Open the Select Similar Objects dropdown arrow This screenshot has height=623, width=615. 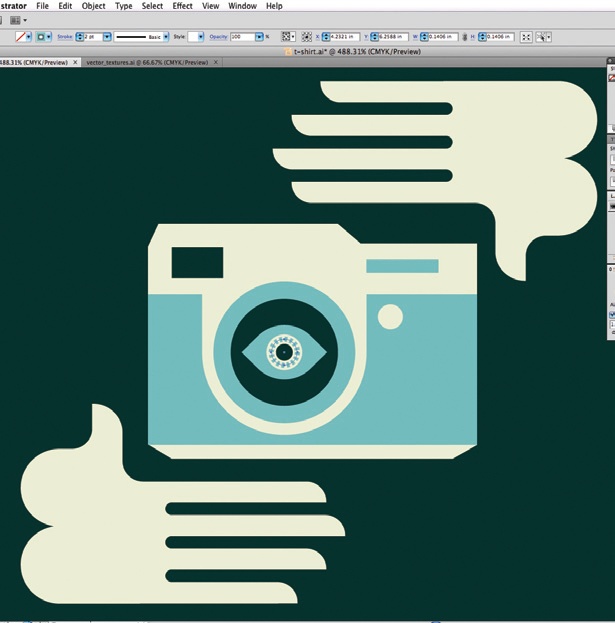click(549, 37)
